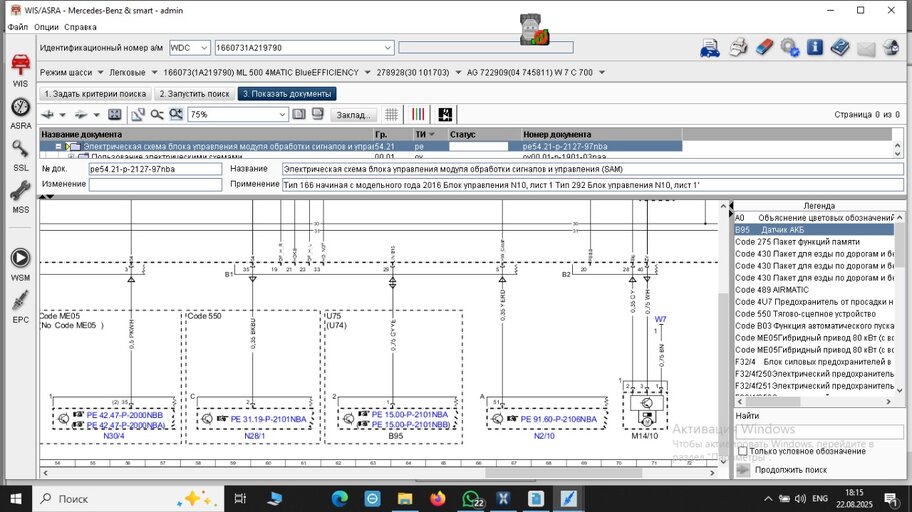Open Windows Start menu
Screen dimensions: 912x512
[16, 499]
